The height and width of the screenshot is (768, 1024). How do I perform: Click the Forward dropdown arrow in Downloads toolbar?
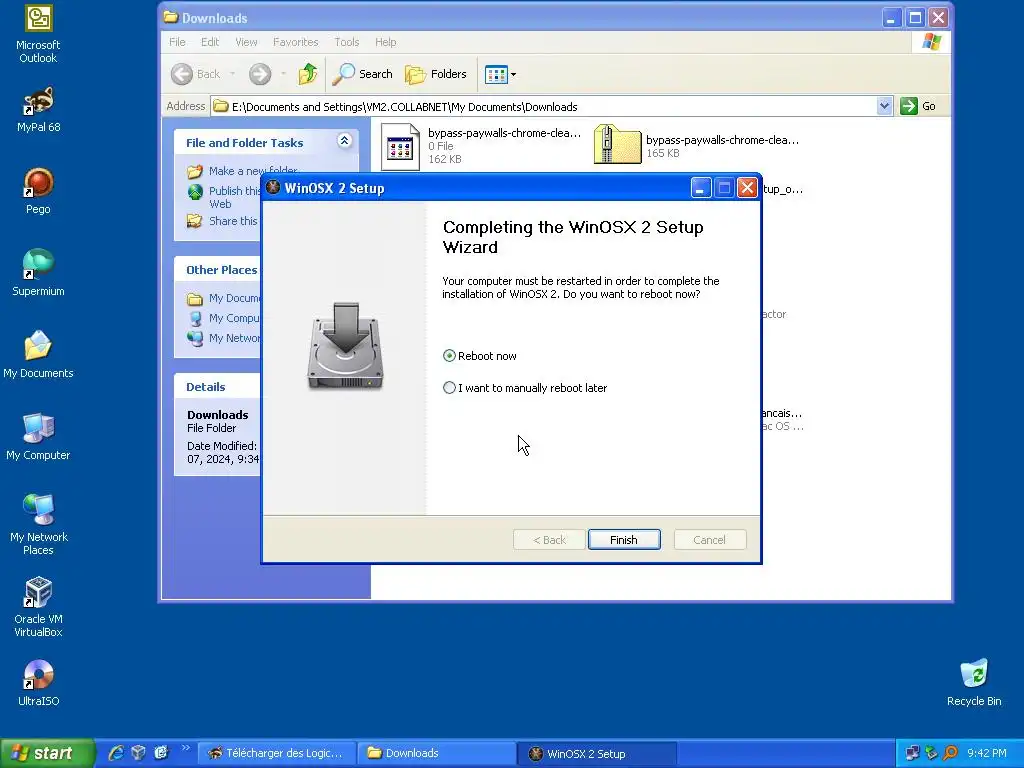pyautogui.click(x=283, y=74)
